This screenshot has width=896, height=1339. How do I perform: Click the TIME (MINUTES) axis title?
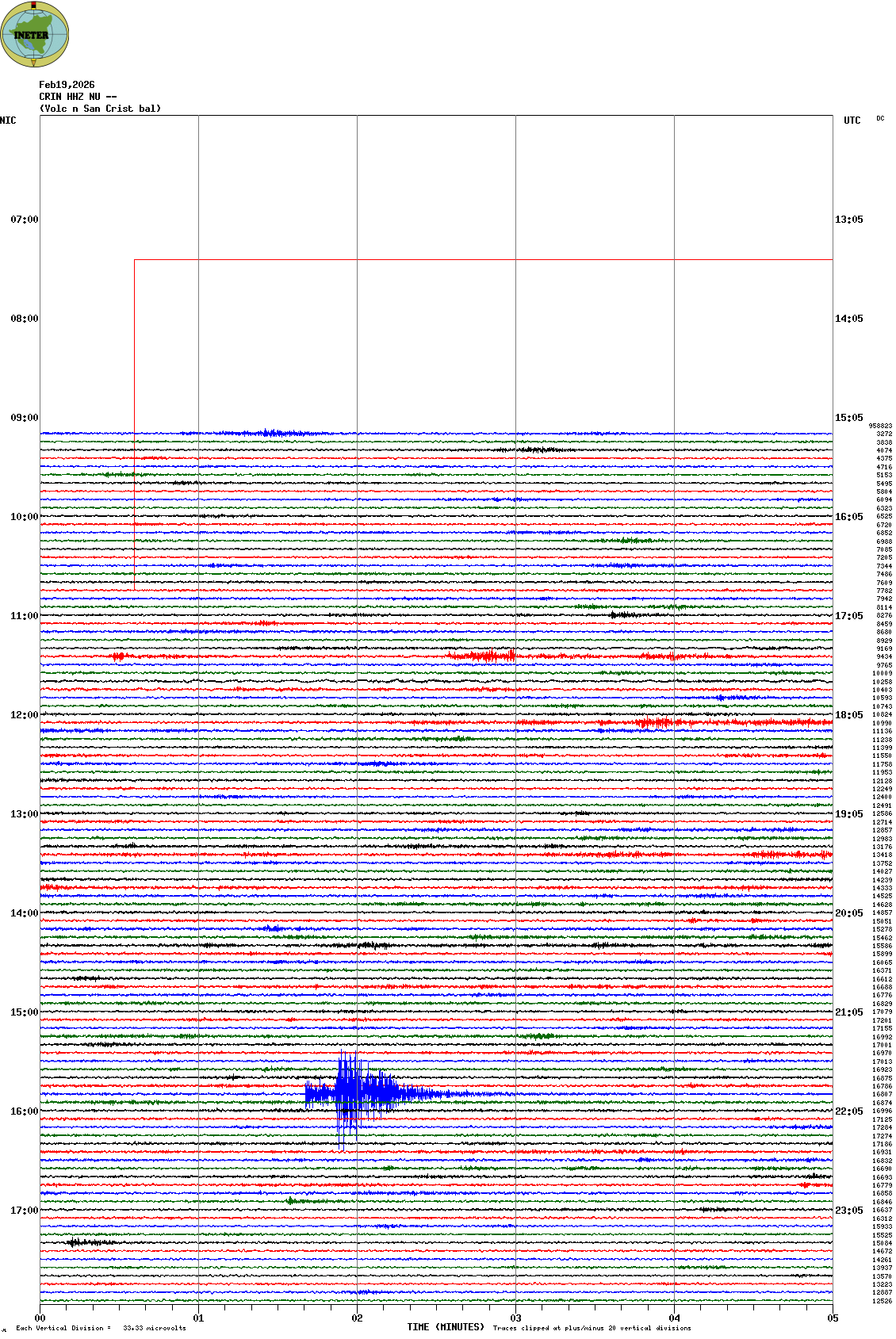pos(446,1327)
